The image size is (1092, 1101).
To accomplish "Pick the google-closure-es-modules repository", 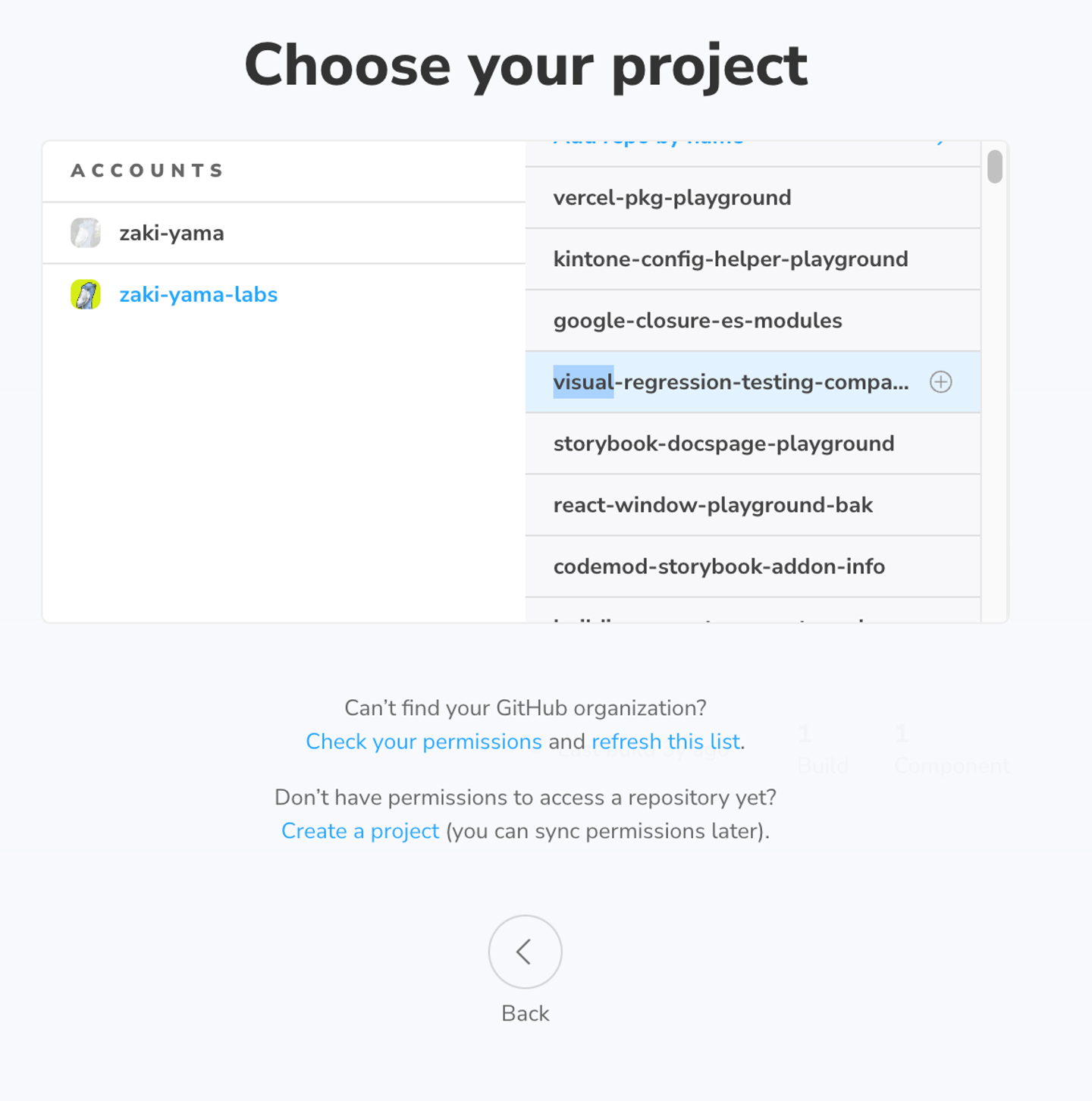I will click(697, 321).
